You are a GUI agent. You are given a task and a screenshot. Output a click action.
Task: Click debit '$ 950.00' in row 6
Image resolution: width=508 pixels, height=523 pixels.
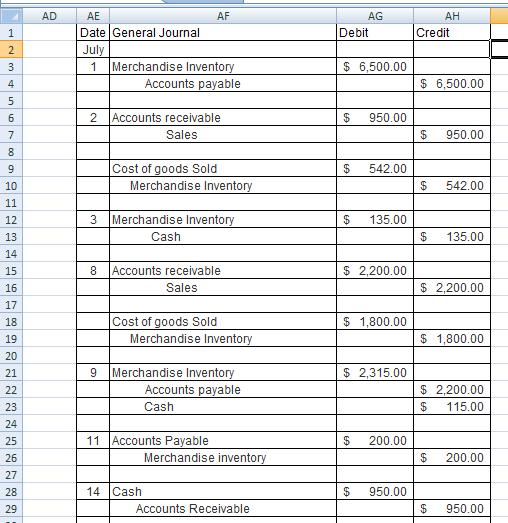tap(375, 118)
